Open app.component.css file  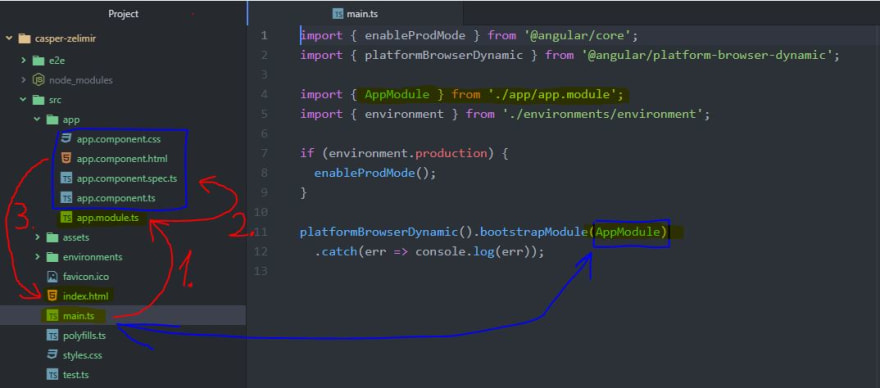[119, 139]
